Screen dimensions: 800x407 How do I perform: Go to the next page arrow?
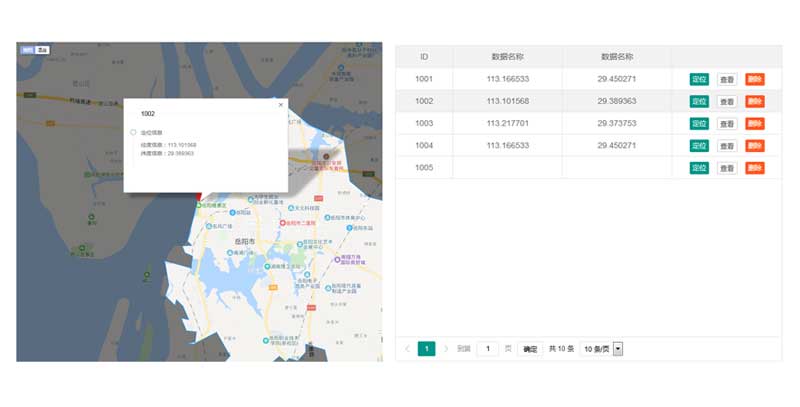tap(445, 349)
